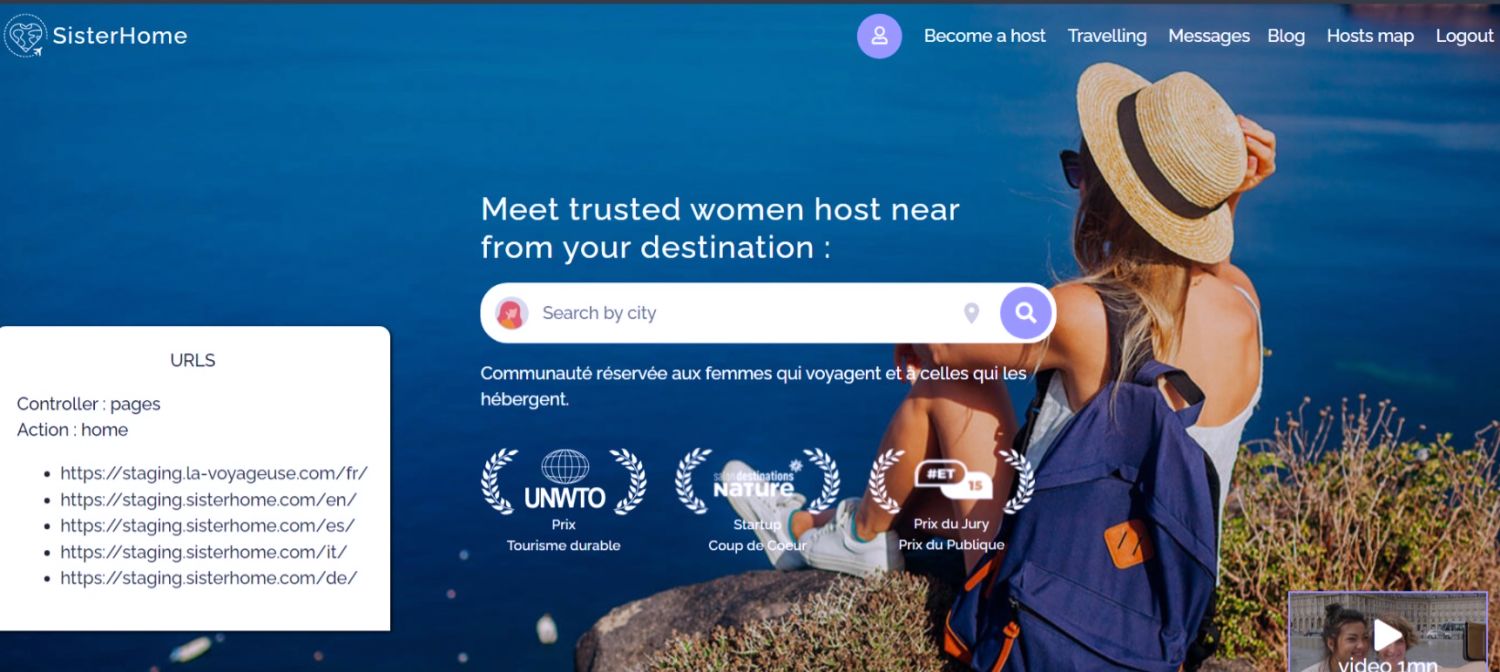This screenshot has width=1500, height=672.
Task: Click the Logout link
Action: (1464, 36)
